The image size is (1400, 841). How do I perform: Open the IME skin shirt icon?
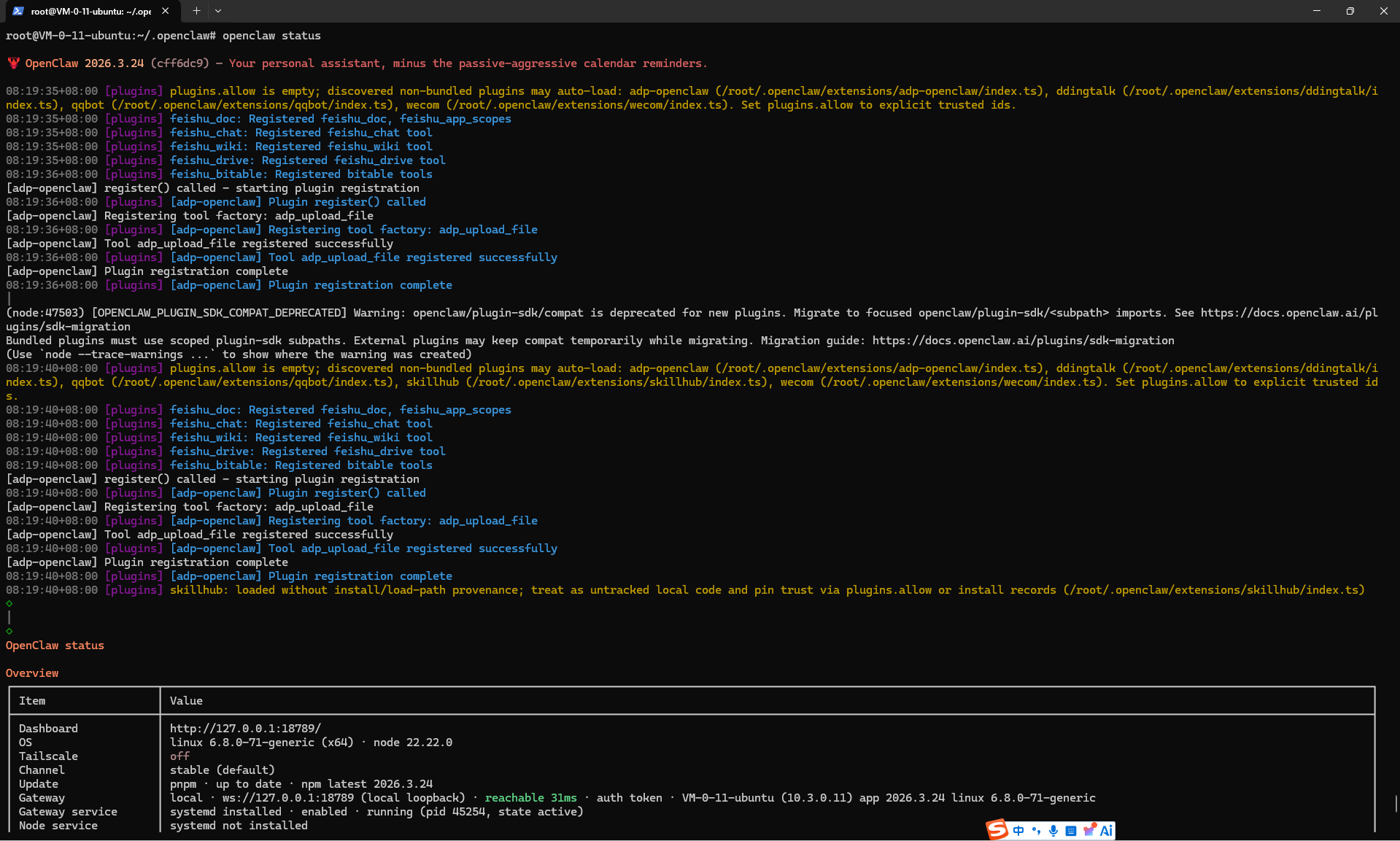(1089, 831)
